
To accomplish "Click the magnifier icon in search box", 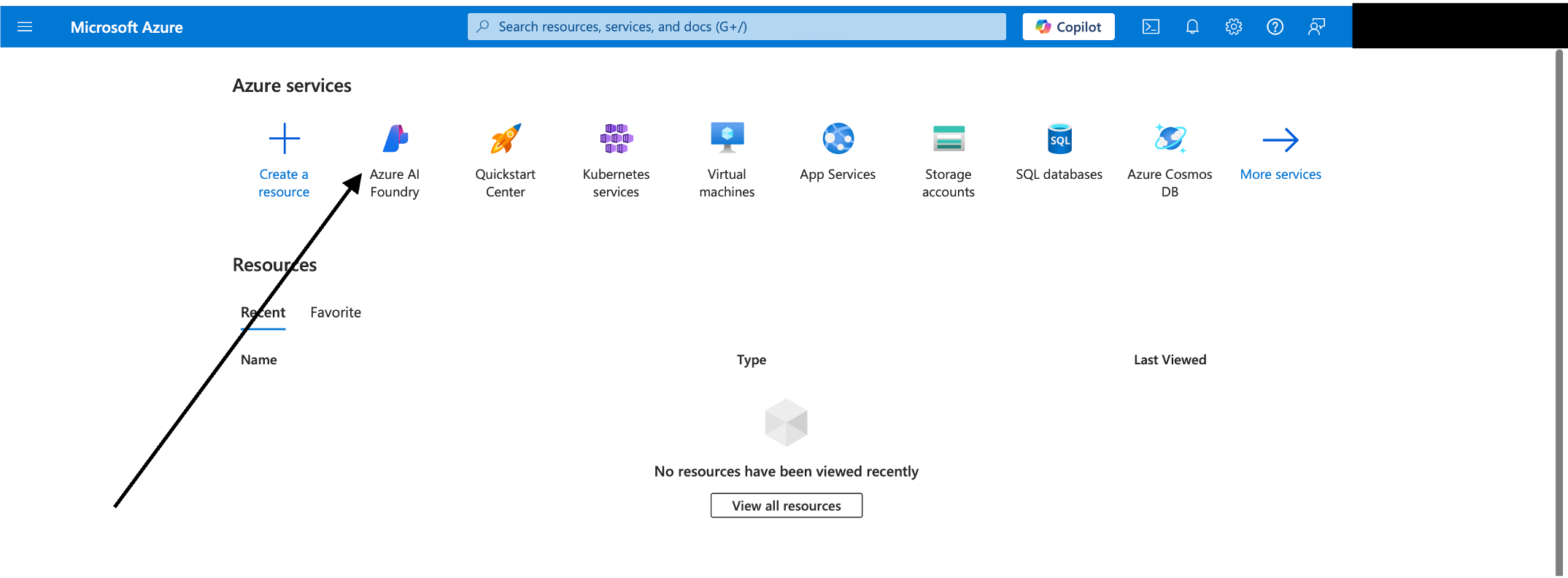I will [x=482, y=27].
